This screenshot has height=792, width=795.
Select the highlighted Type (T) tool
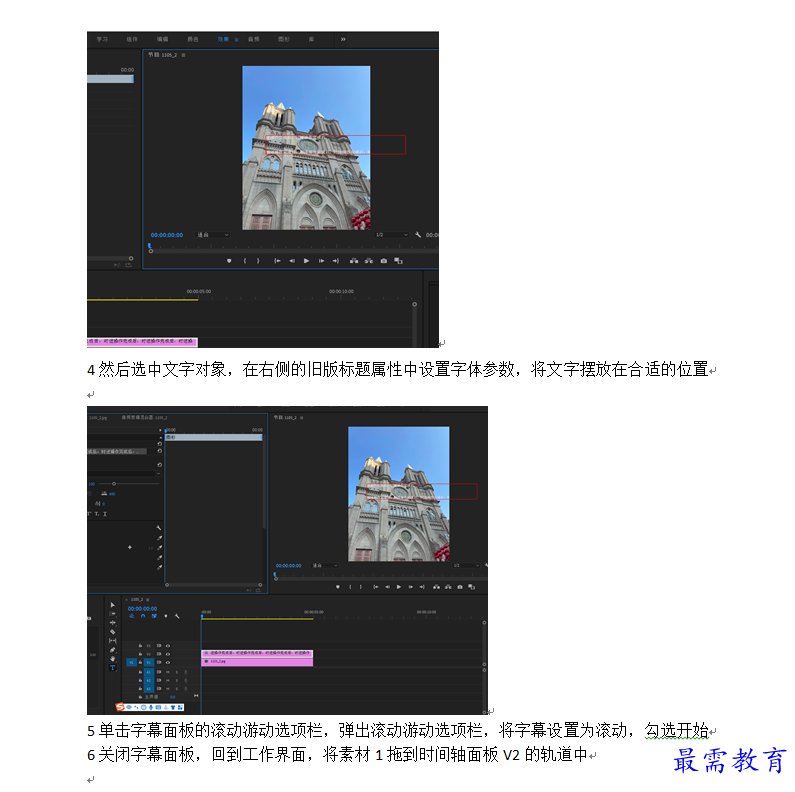click(x=113, y=668)
